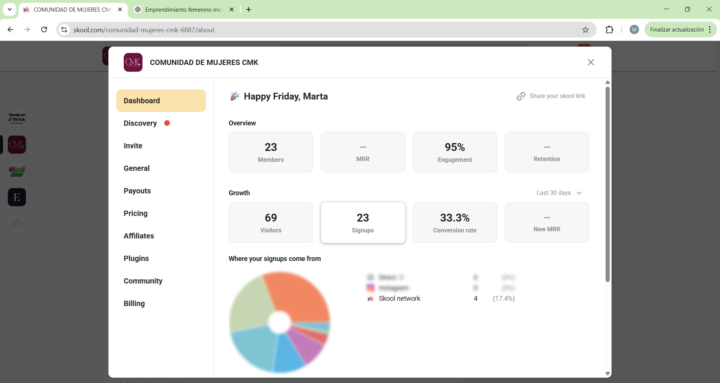720x383 pixels.
Task: Open the Payouts section
Action: click(x=137, y=191)
